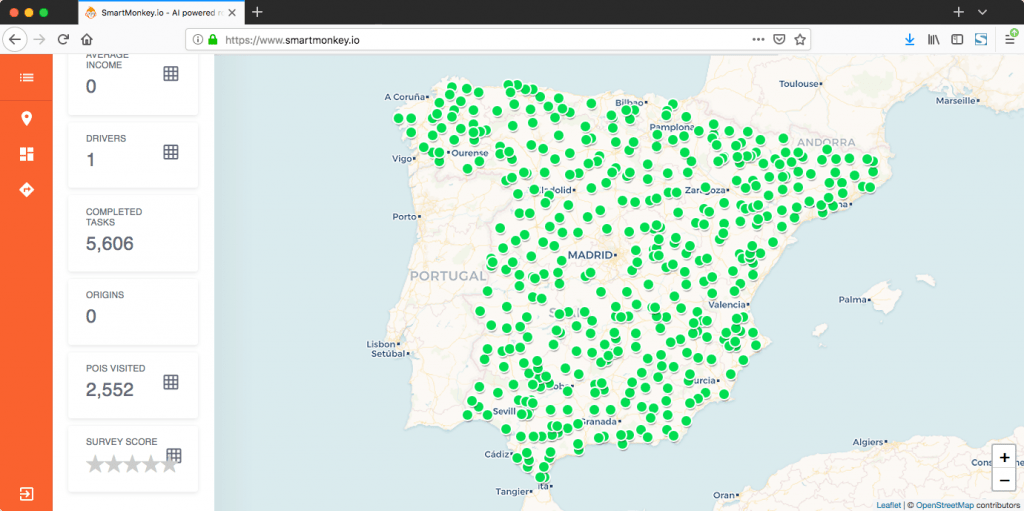
Task: Click the Toulouse city label on map
Action: (799, 84)
